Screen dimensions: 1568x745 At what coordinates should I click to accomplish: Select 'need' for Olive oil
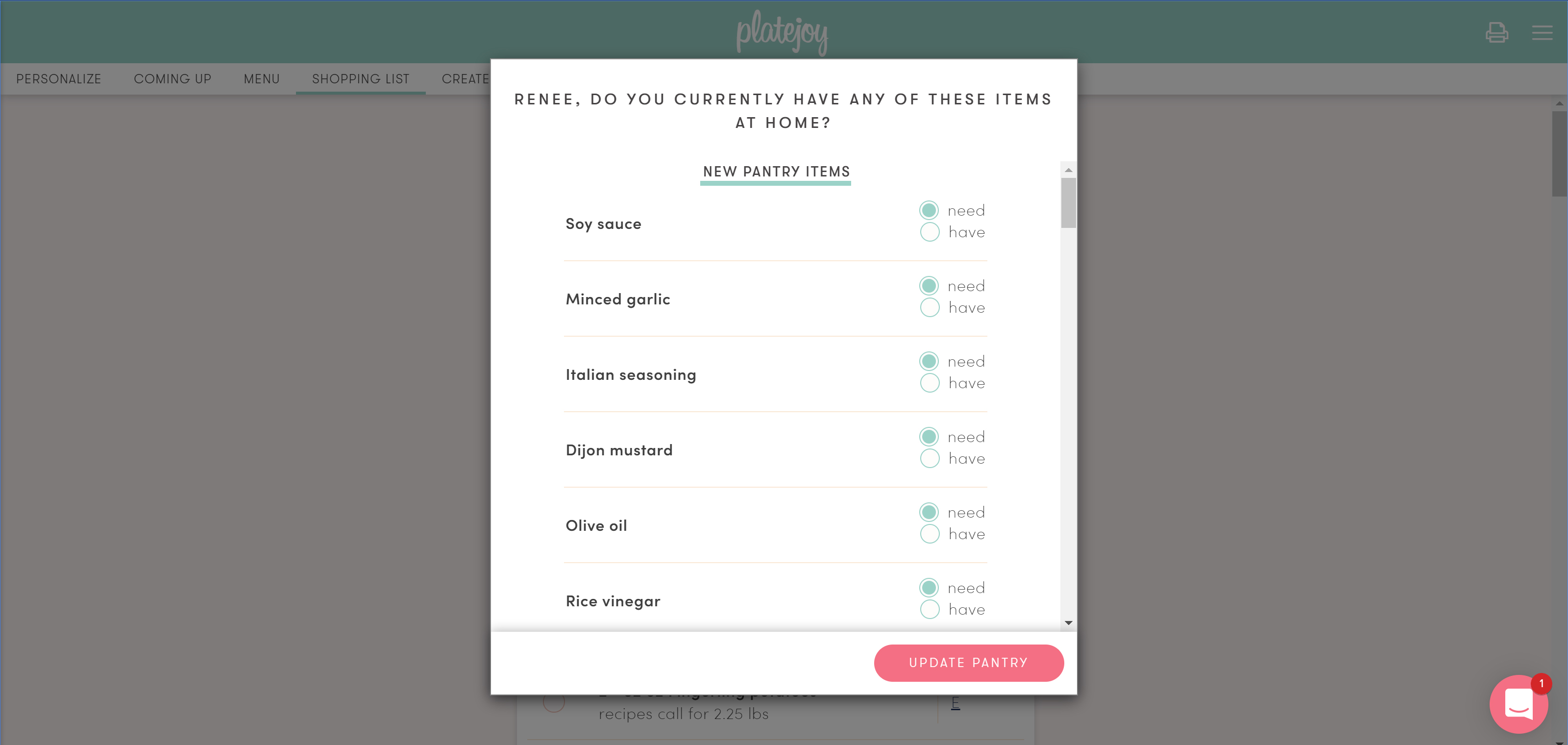tap(929, 513)
